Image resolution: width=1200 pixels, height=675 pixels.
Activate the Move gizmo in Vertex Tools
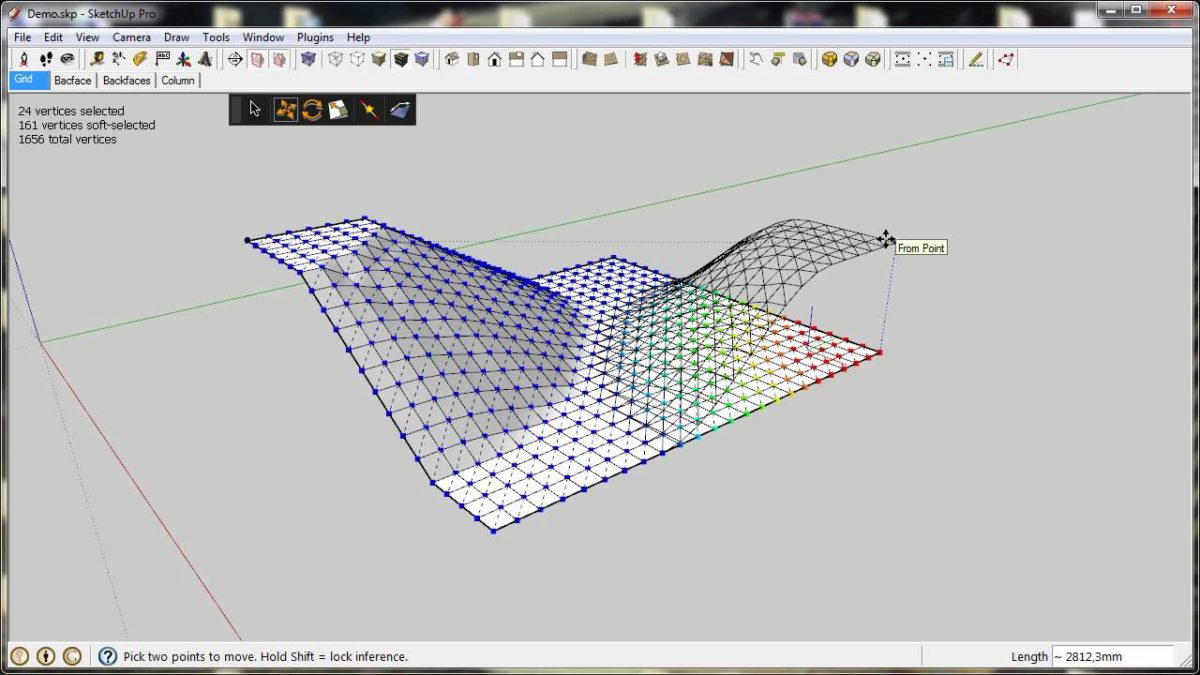(x=287, y=110)
